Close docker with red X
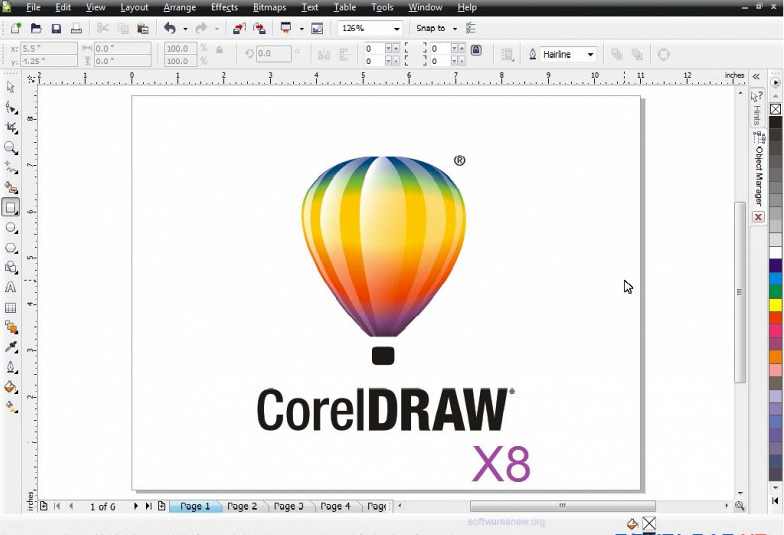The image size is (784, 535). [758, 217]
